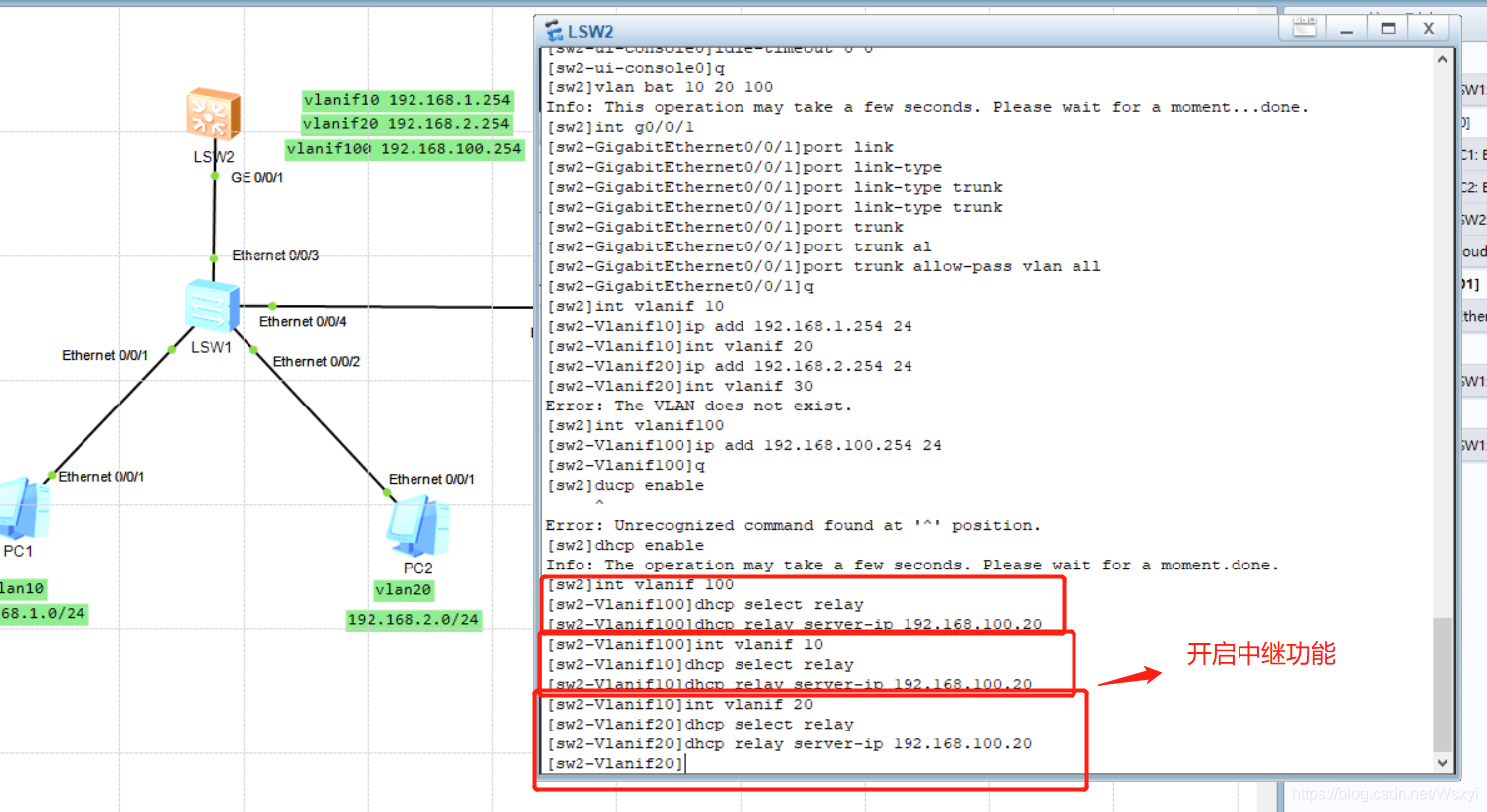Click '[sw2-Vlanif100]dhcp select relay' line
The image size is (1487, 812).
[705, 604]
